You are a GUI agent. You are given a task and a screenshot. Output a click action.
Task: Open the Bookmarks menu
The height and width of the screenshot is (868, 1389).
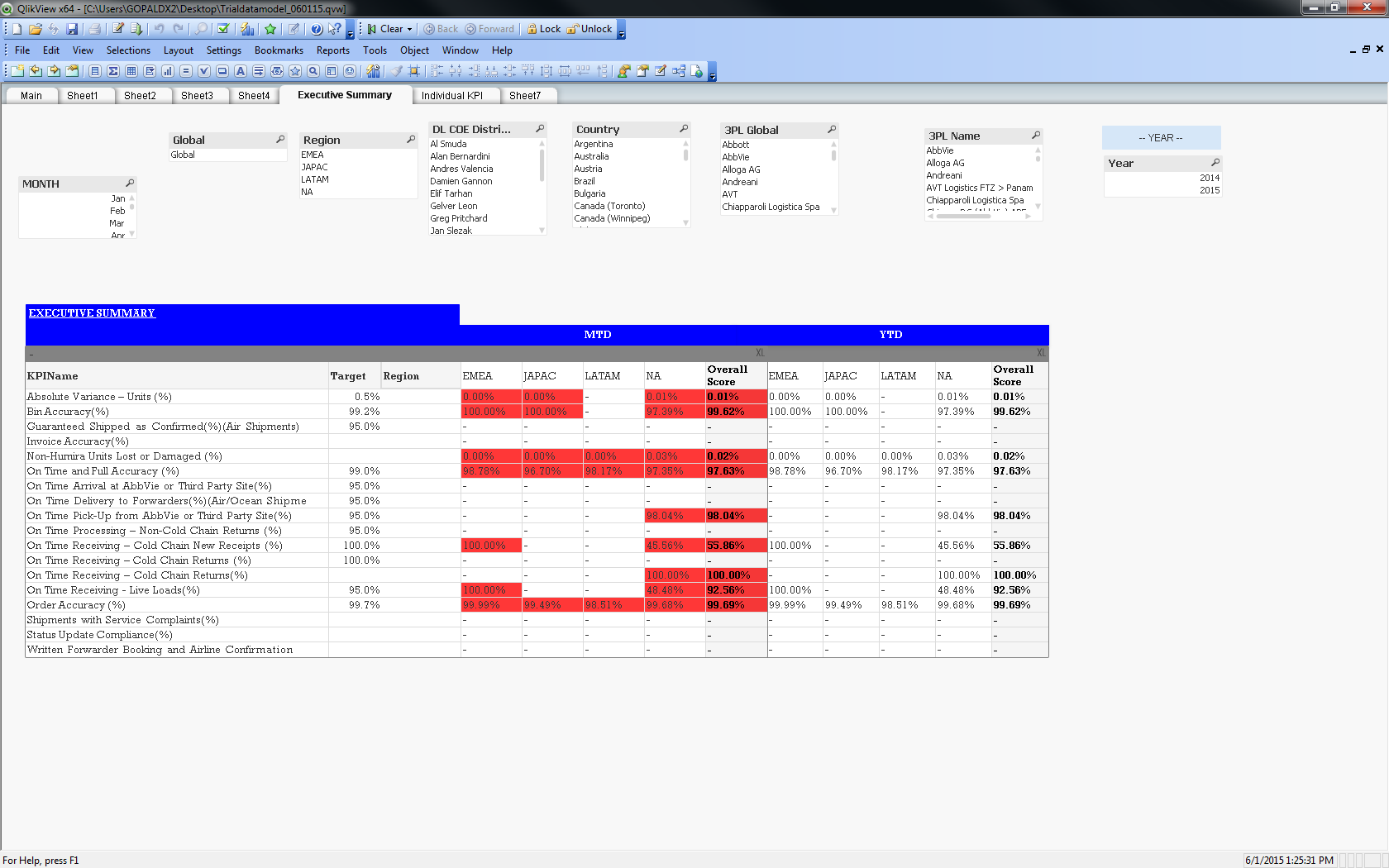[x=279, y=50]
